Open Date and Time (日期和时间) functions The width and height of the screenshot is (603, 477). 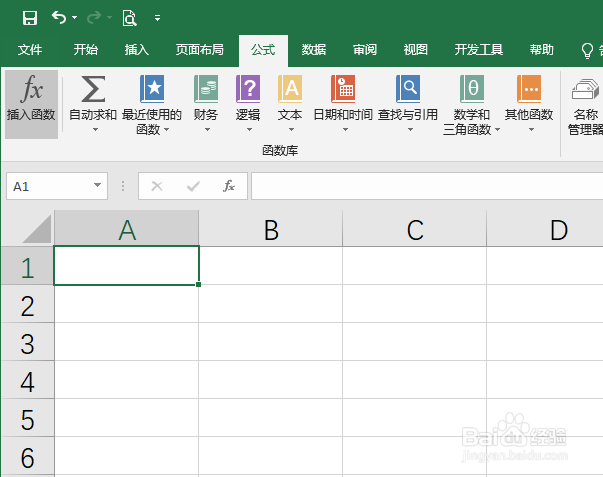343,90
